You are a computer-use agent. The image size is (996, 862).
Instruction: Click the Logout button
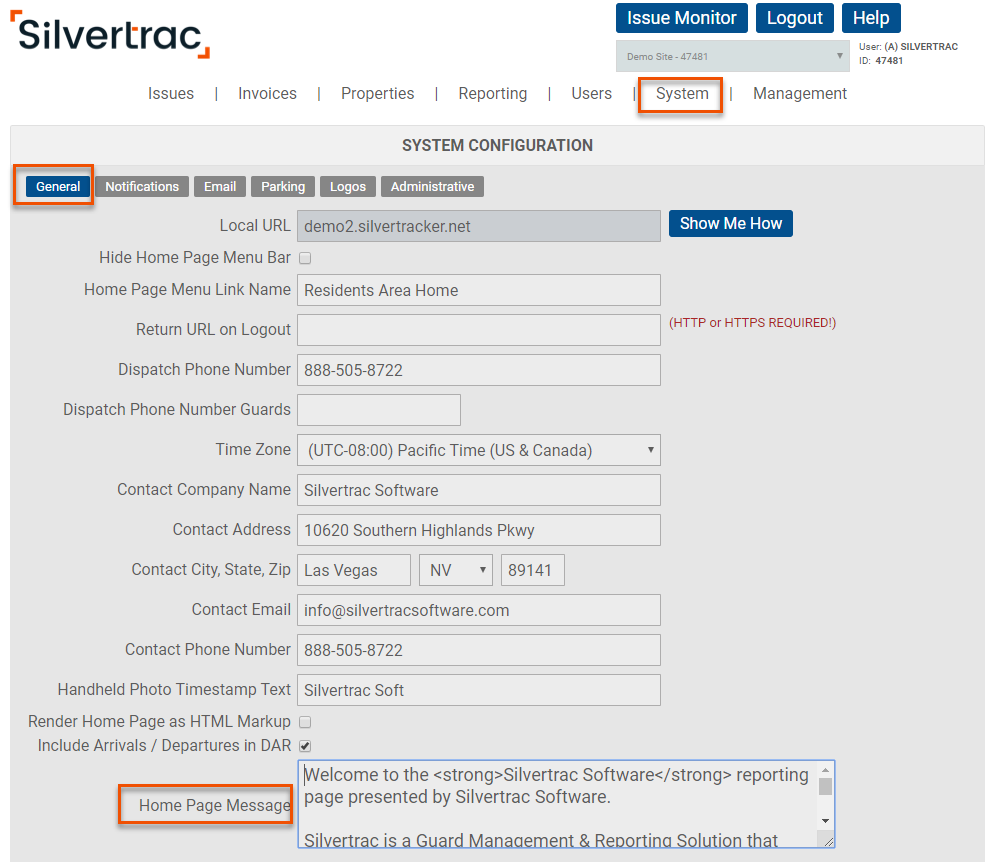[x=795, y=18]
